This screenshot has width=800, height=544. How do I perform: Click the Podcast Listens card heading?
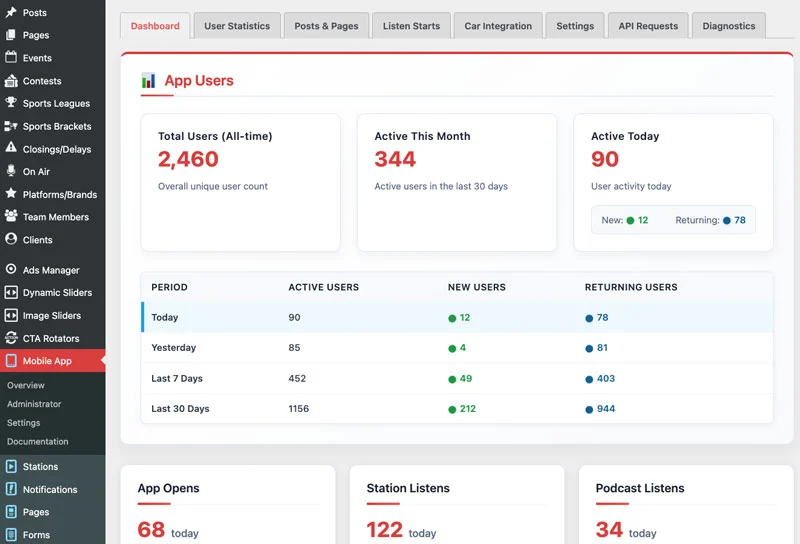(640, 488)
